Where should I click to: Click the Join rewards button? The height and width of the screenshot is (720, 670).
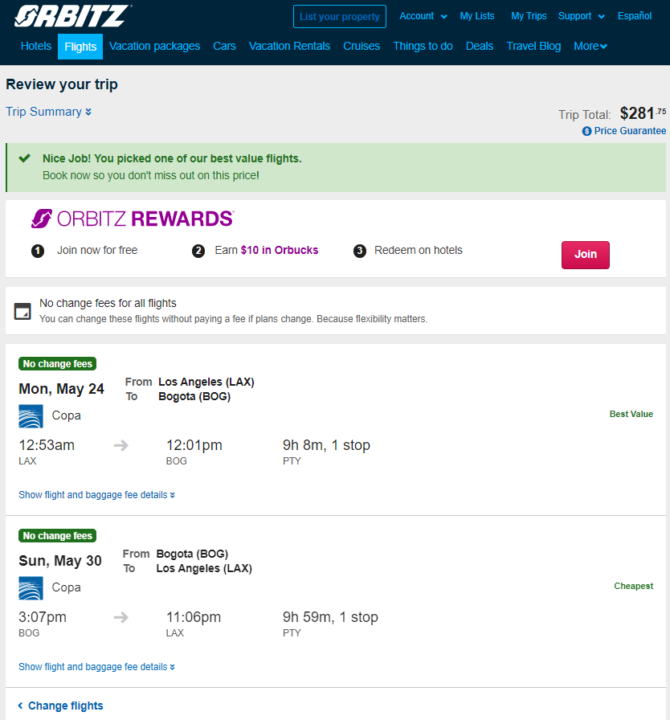click(x=585, y=254)
